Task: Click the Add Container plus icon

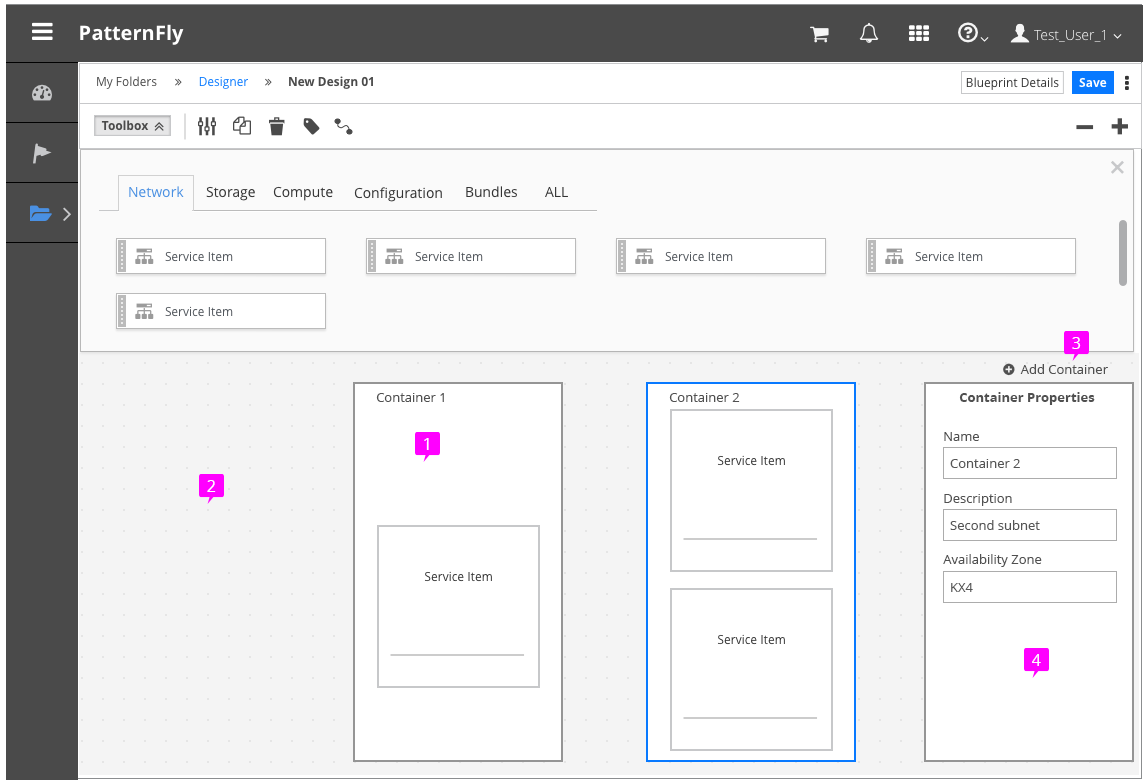Action: pyautogui.click(x=1009, y=370)
